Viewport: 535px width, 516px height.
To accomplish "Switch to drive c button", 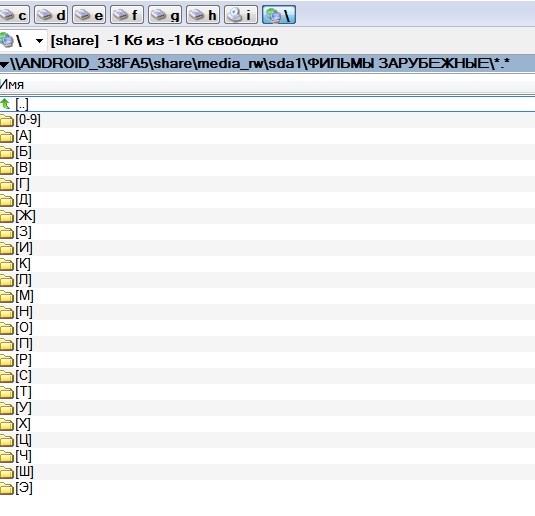I will 14,15.
